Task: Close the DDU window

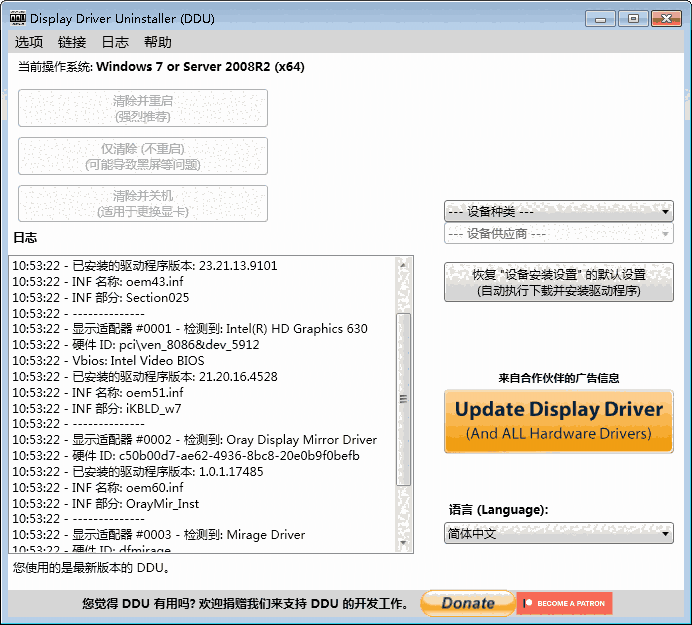Action: (x=666, y=19)
